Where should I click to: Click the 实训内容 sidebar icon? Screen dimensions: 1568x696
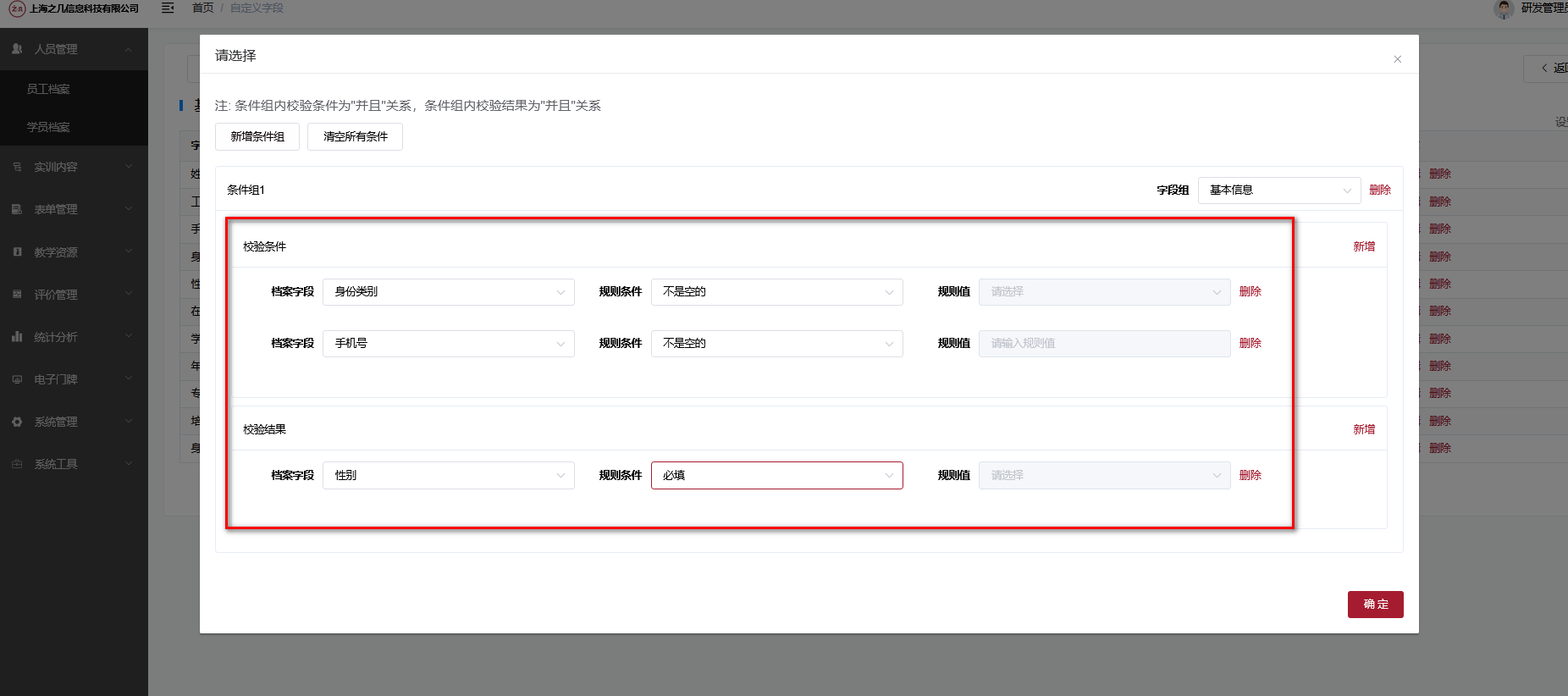coord(17,167)
